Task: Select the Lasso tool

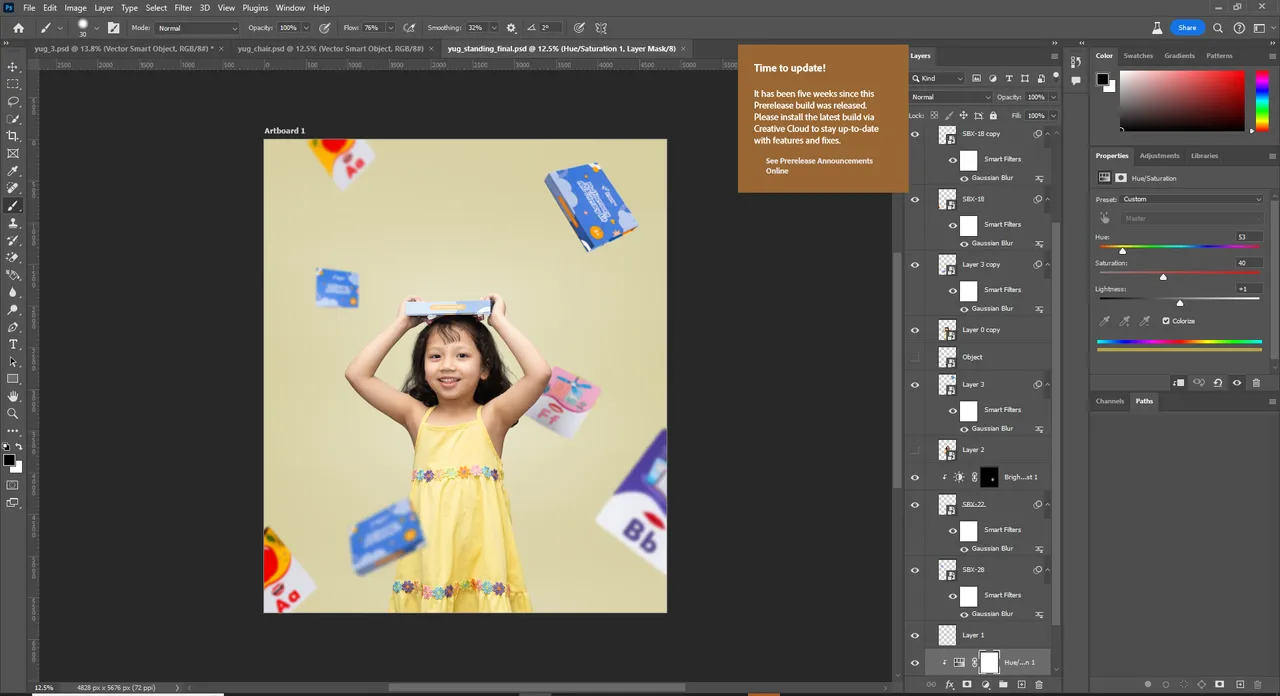Action: click(13, 101)
